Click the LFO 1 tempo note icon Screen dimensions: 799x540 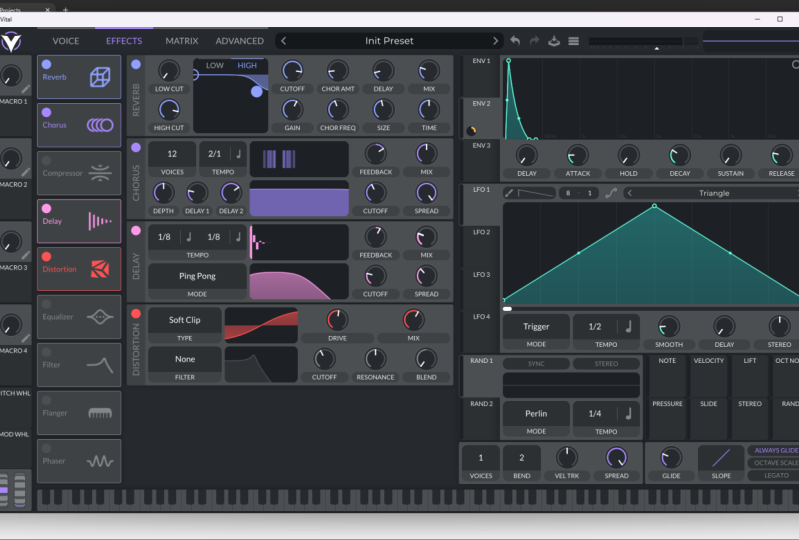[x=628, y=327]
